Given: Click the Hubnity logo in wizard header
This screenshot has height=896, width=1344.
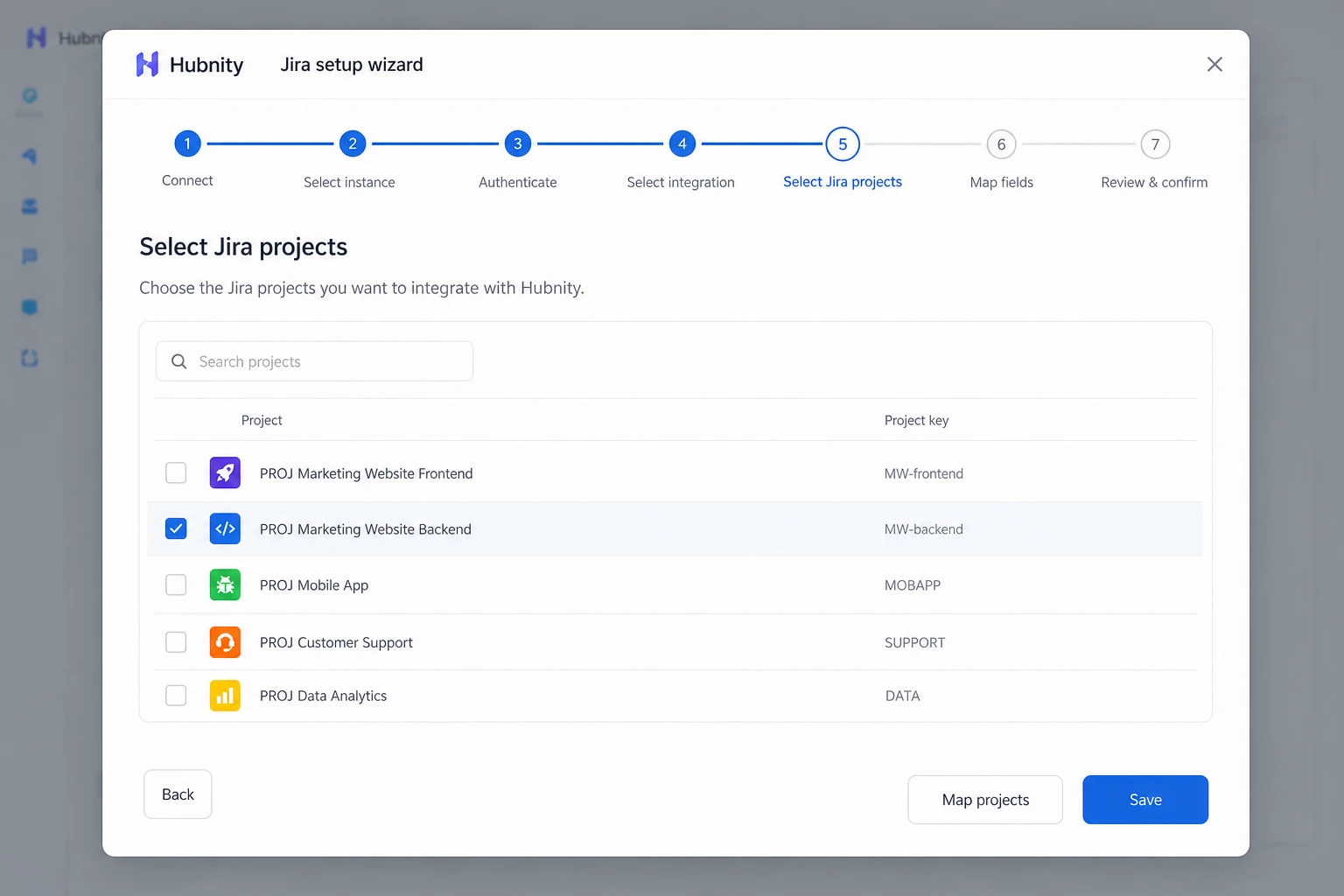Looking at the screenshot, I should (190, 65).
